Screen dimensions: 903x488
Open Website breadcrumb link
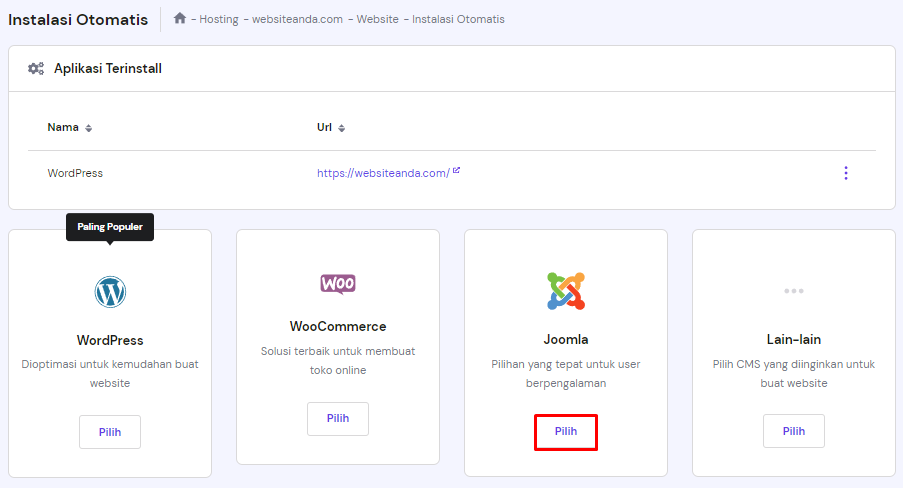pyautogui.click(x=377, y=19)
